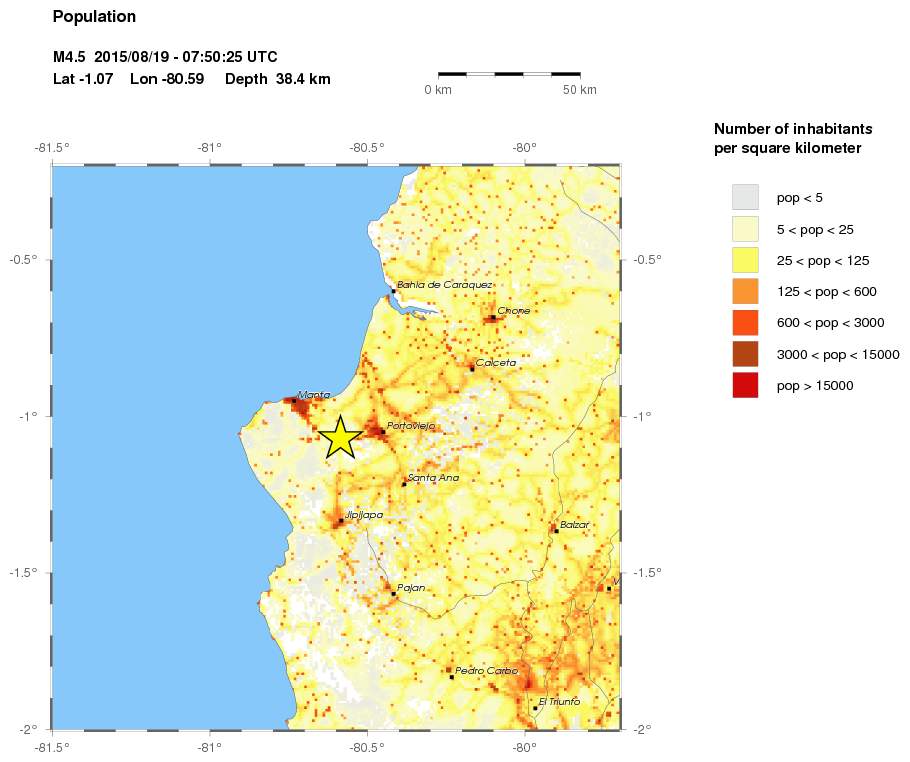910x762 pixels.
Task: Select the yellow '25 < pop < 125' swatch
Action: pos(745,260)
